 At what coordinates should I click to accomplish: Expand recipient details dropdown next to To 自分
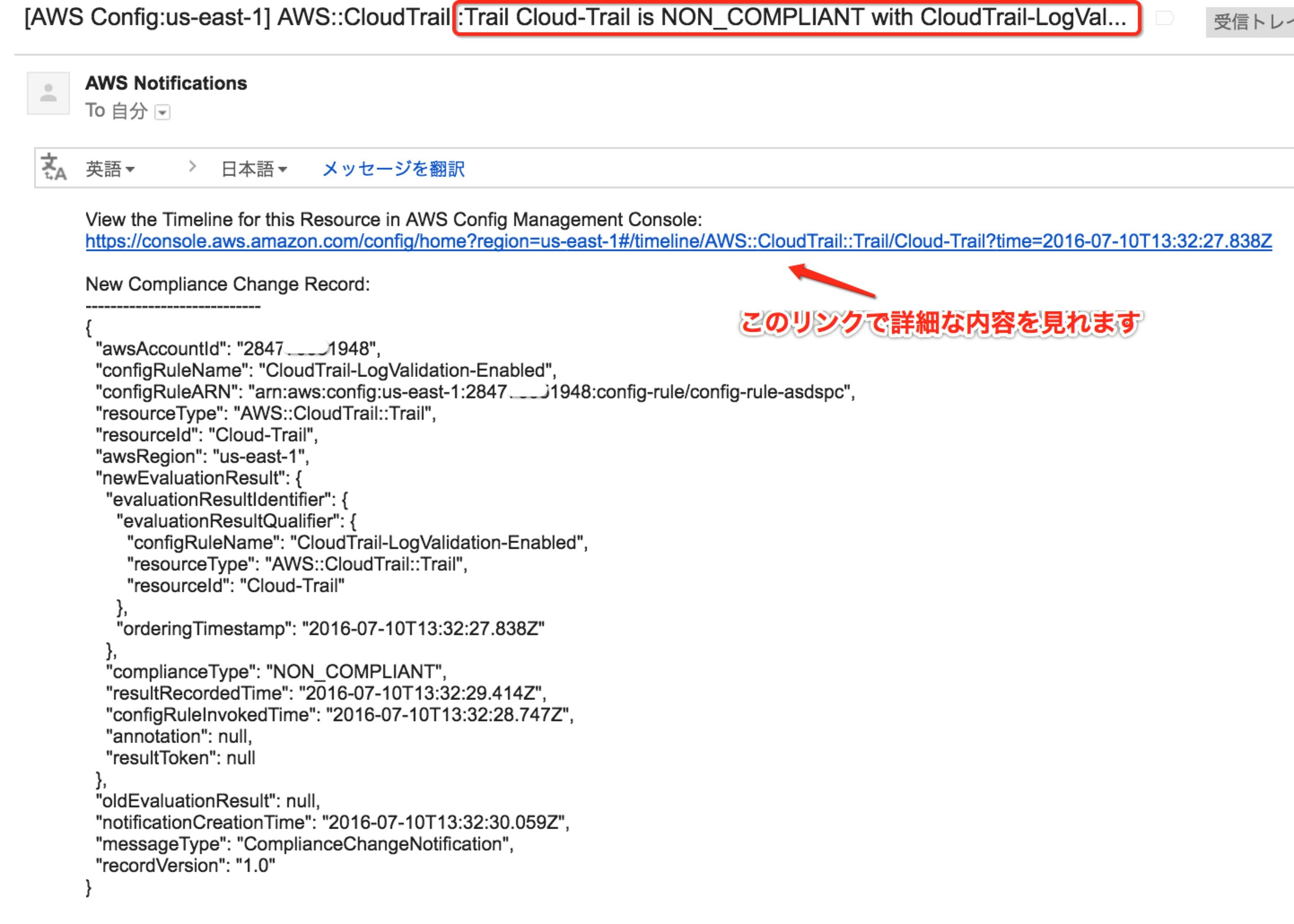click(162, 112)
